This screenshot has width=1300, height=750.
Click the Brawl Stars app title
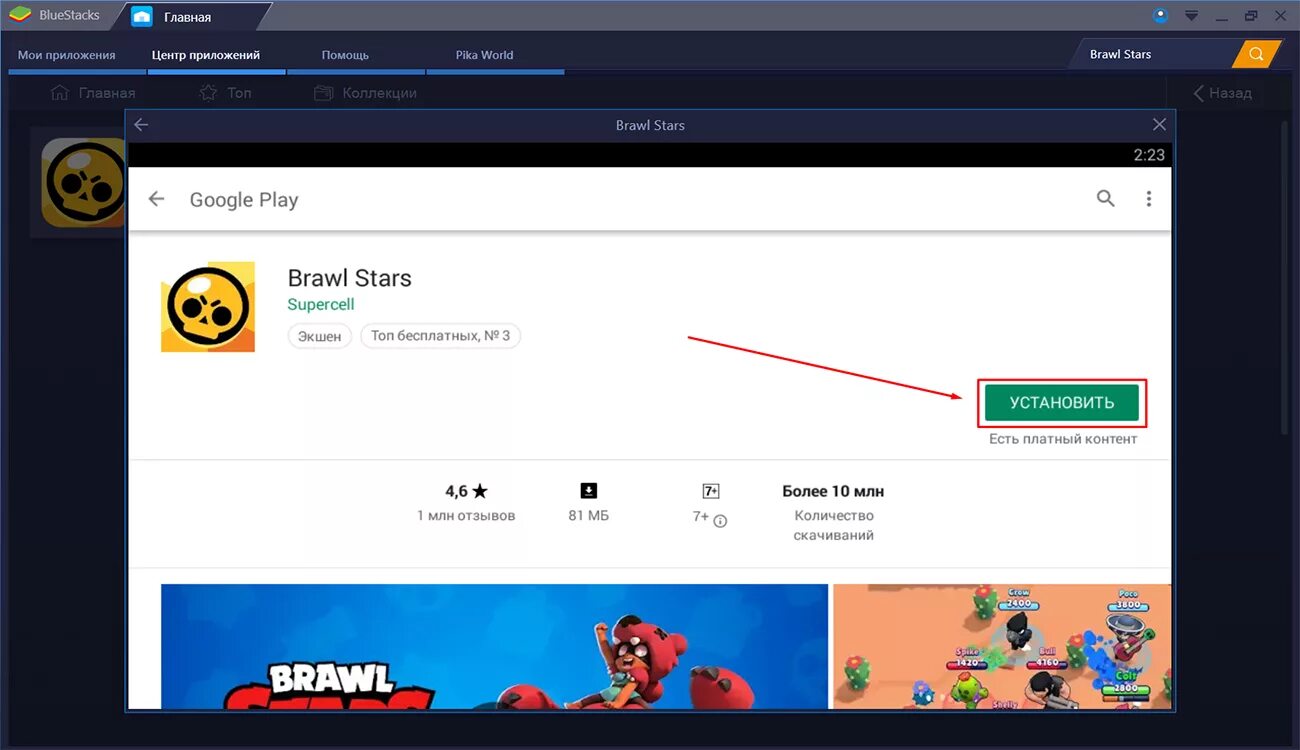coord(349,278)
